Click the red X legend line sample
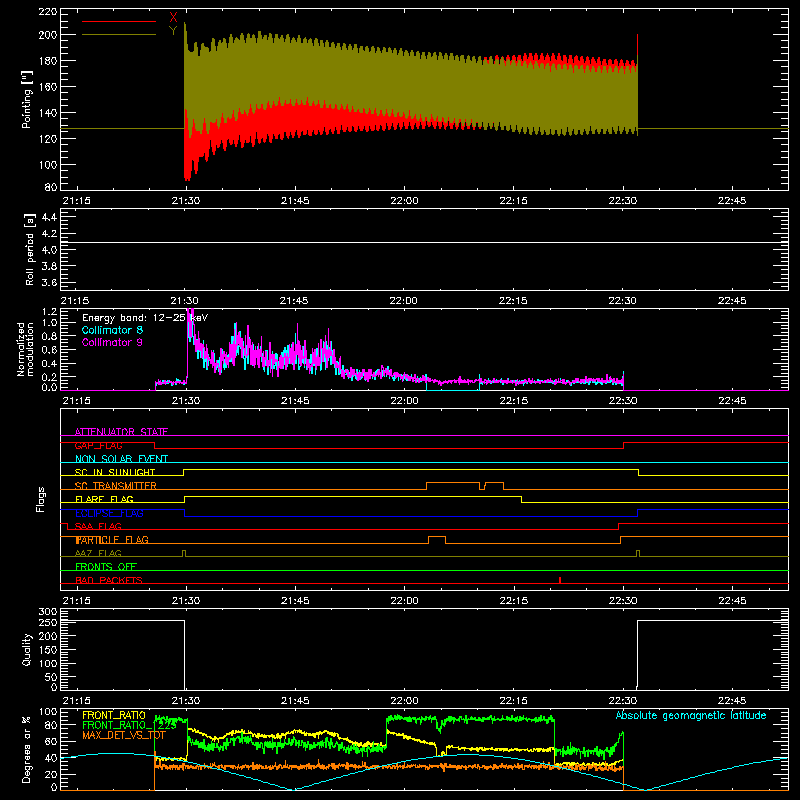Viewport: 800px width, 800px height. pyautogui.click(x=119, y=21)
